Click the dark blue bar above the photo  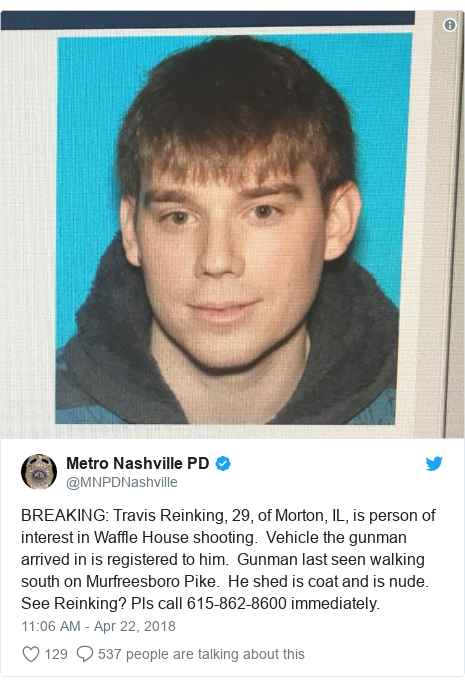tap(208, 20)
